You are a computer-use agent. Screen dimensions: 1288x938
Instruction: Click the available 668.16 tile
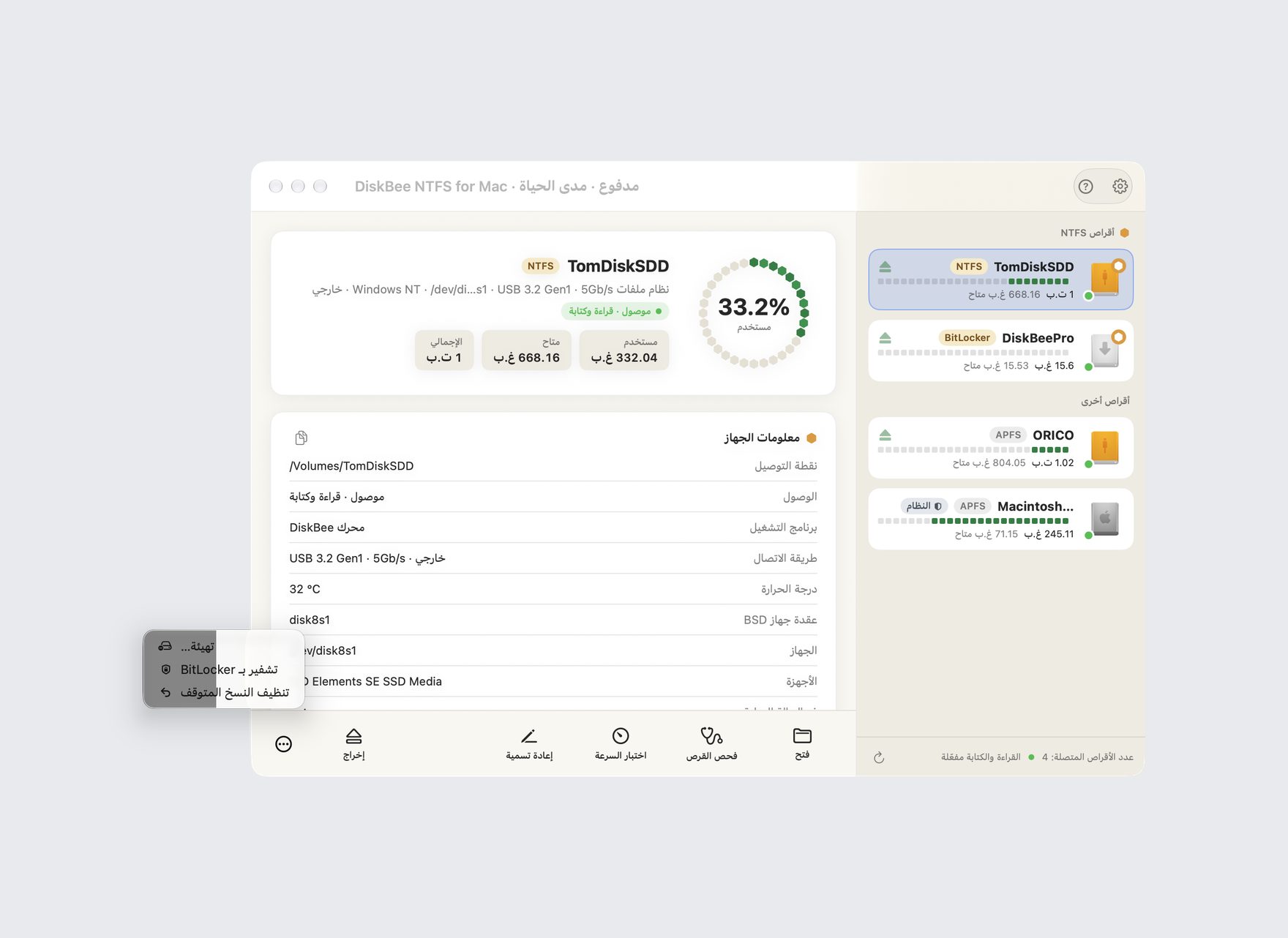(526, 350)
